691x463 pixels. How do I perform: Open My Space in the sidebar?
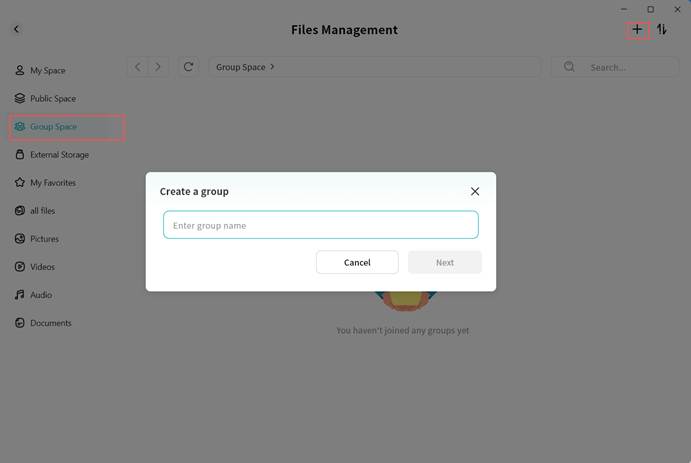point(47,71)
